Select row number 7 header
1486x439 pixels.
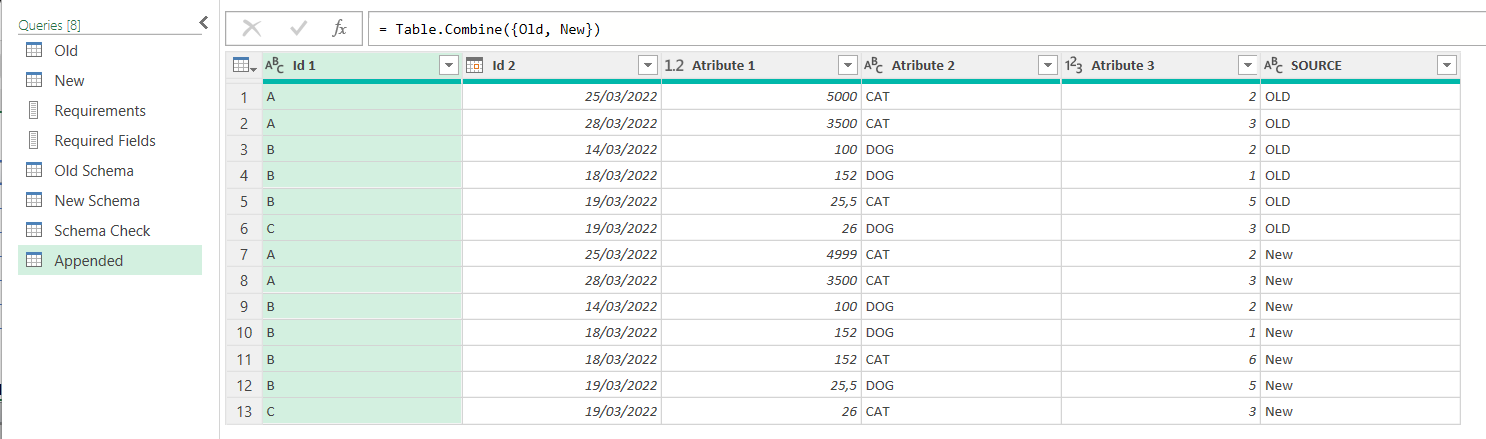coord(243,255)
